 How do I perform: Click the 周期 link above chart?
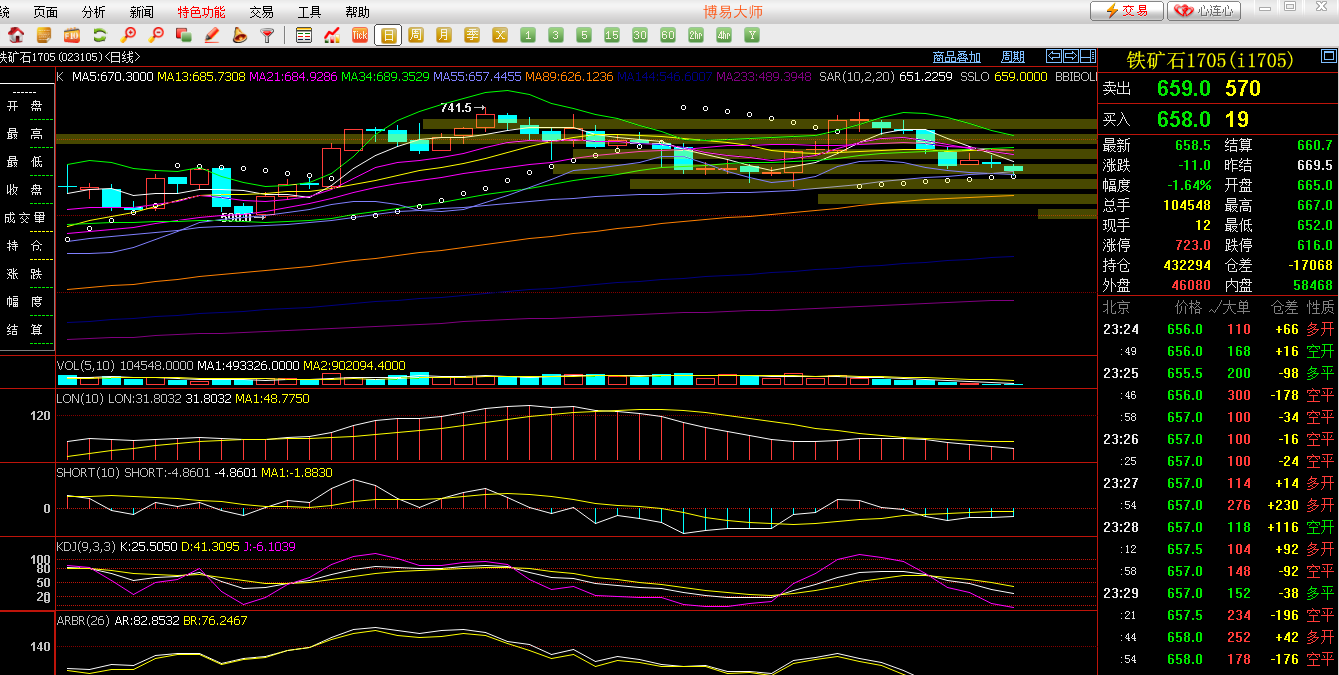(1013, 57)
